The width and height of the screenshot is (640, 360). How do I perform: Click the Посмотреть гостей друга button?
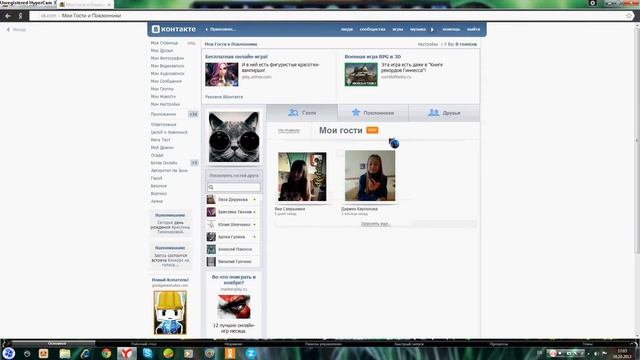(234, 175)
